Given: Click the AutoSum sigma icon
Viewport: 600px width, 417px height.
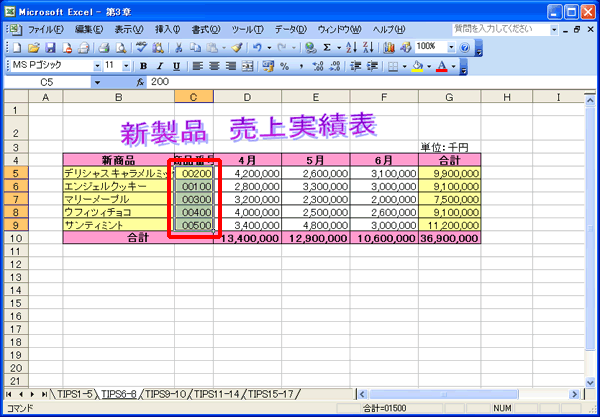Looking at the screenshot, I should tap(326, 47).
